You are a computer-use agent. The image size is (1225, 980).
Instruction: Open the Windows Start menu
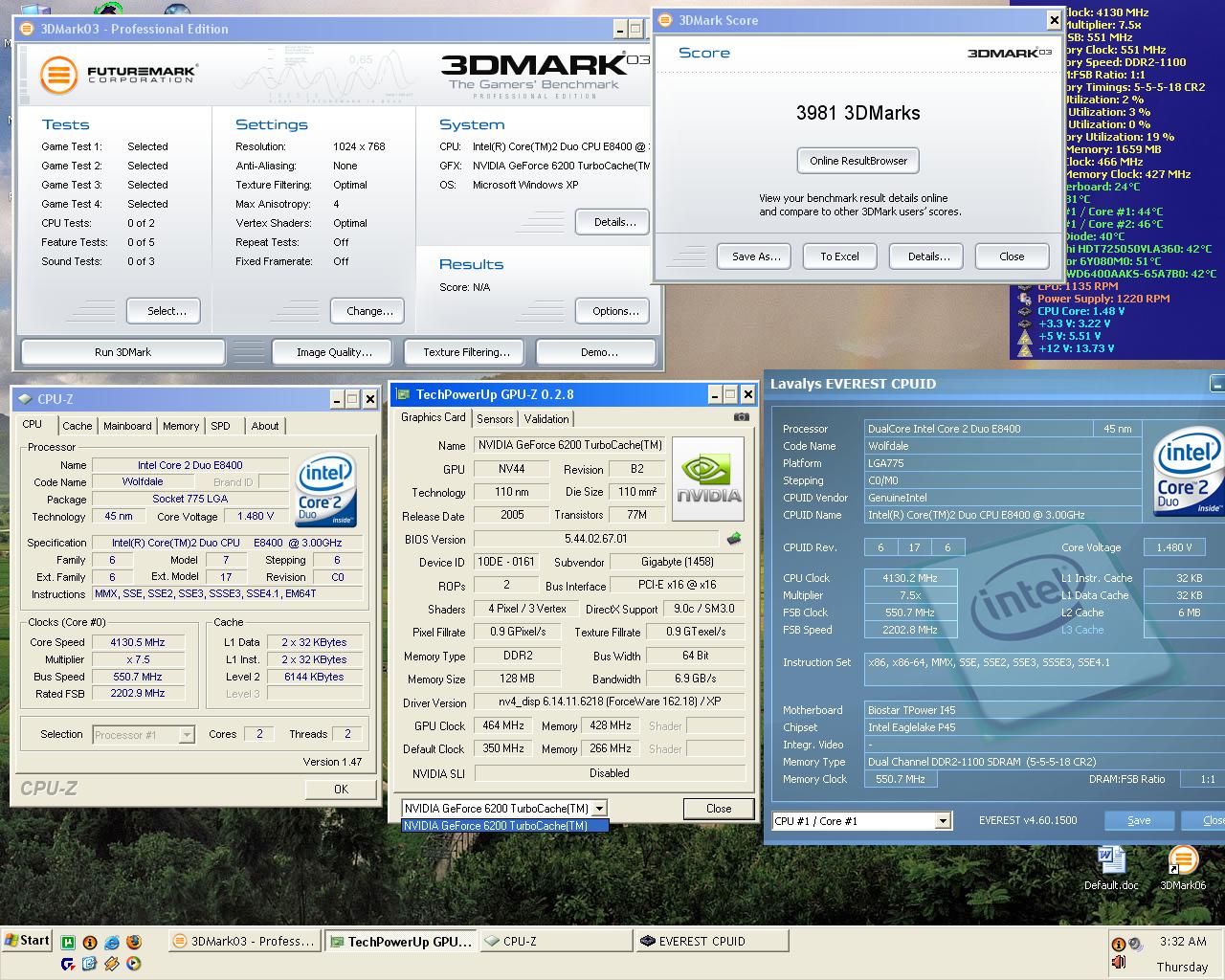[27, 940]
